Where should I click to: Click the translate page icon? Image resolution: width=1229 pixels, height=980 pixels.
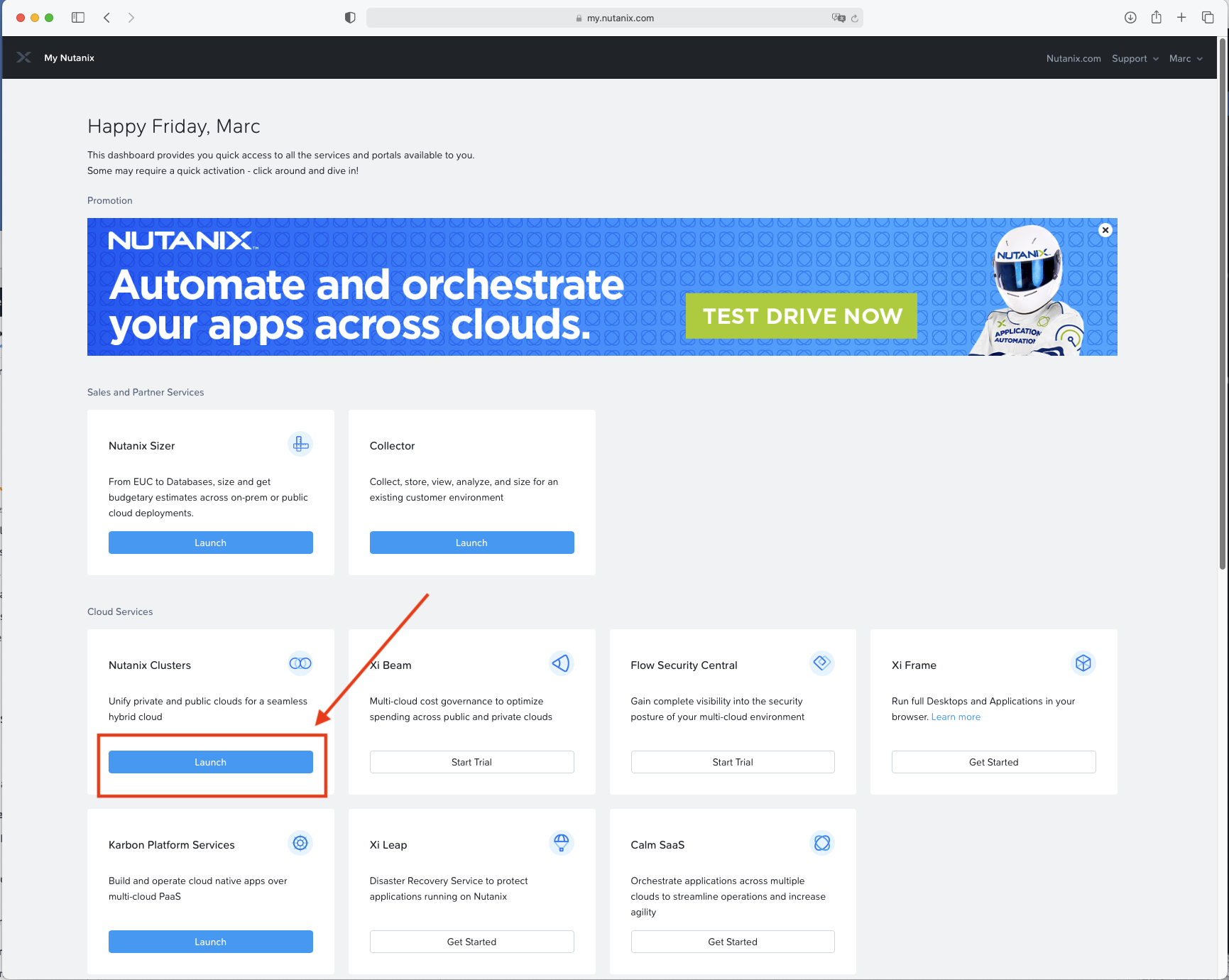point(839,18)
